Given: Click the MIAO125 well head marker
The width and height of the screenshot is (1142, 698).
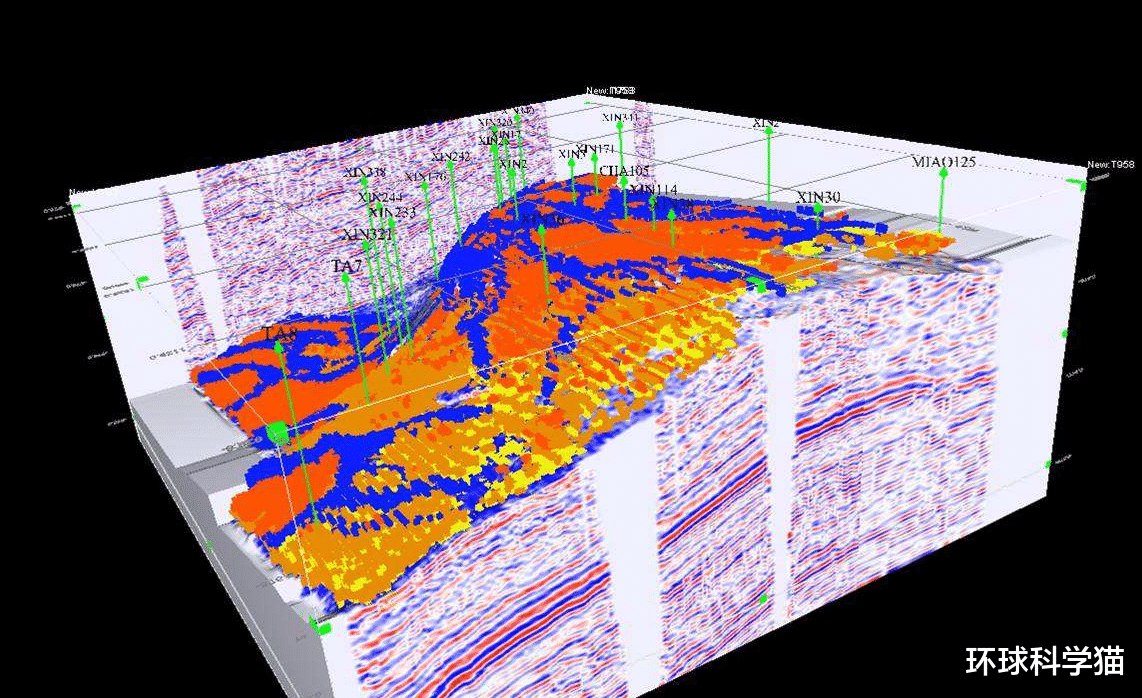Looking at the screenshot, I should (944, 173).
